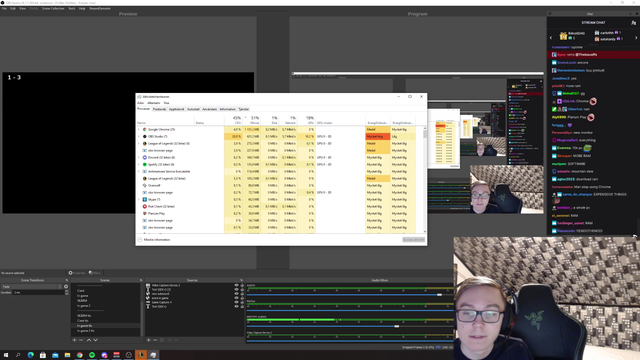
Task: Switch to League of Legends taskbar icon
Action: pos(141,355)
